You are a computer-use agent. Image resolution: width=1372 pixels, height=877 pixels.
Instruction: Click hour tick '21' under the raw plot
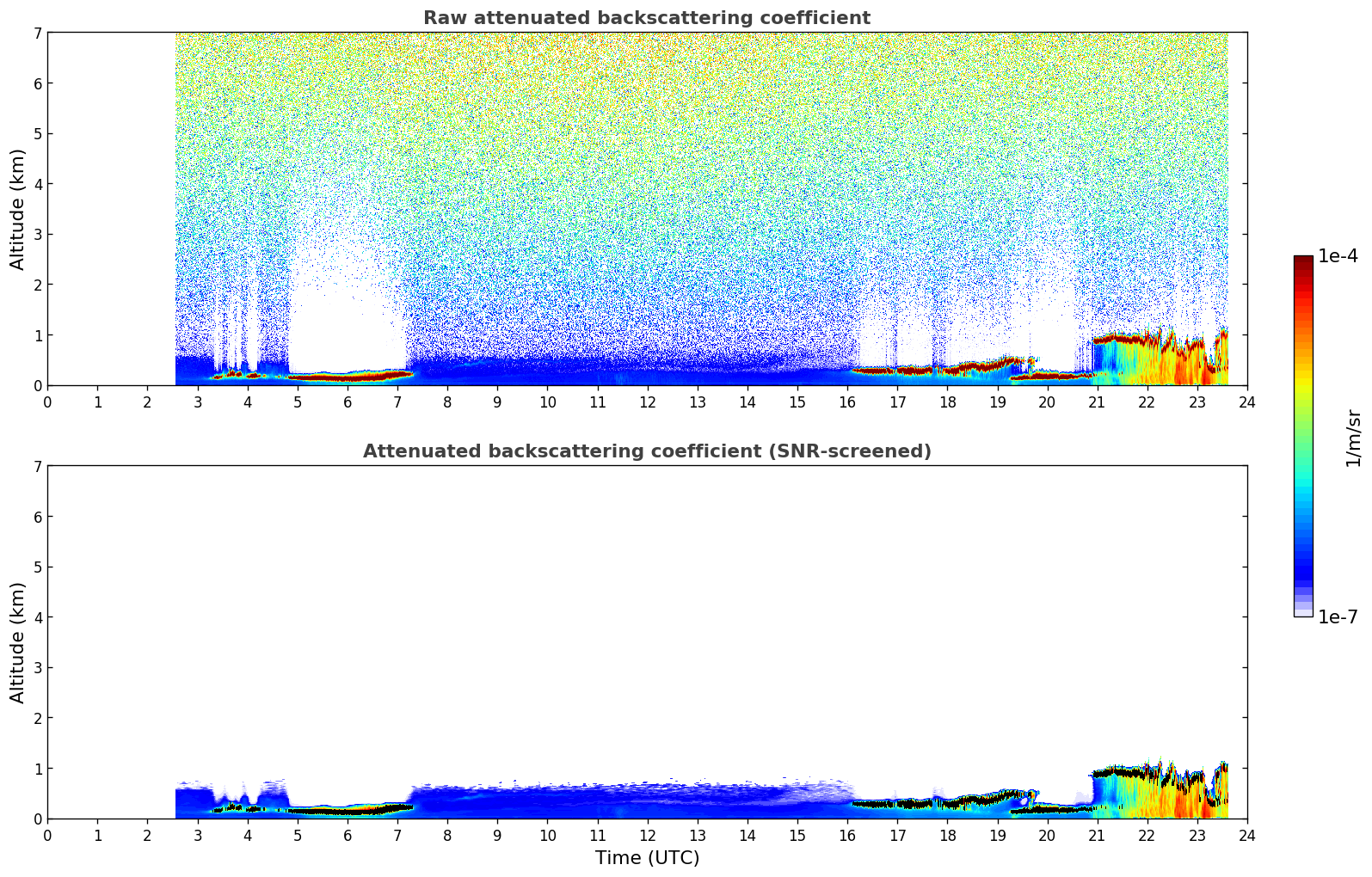pyautogui.click(x=1097, y=402)
